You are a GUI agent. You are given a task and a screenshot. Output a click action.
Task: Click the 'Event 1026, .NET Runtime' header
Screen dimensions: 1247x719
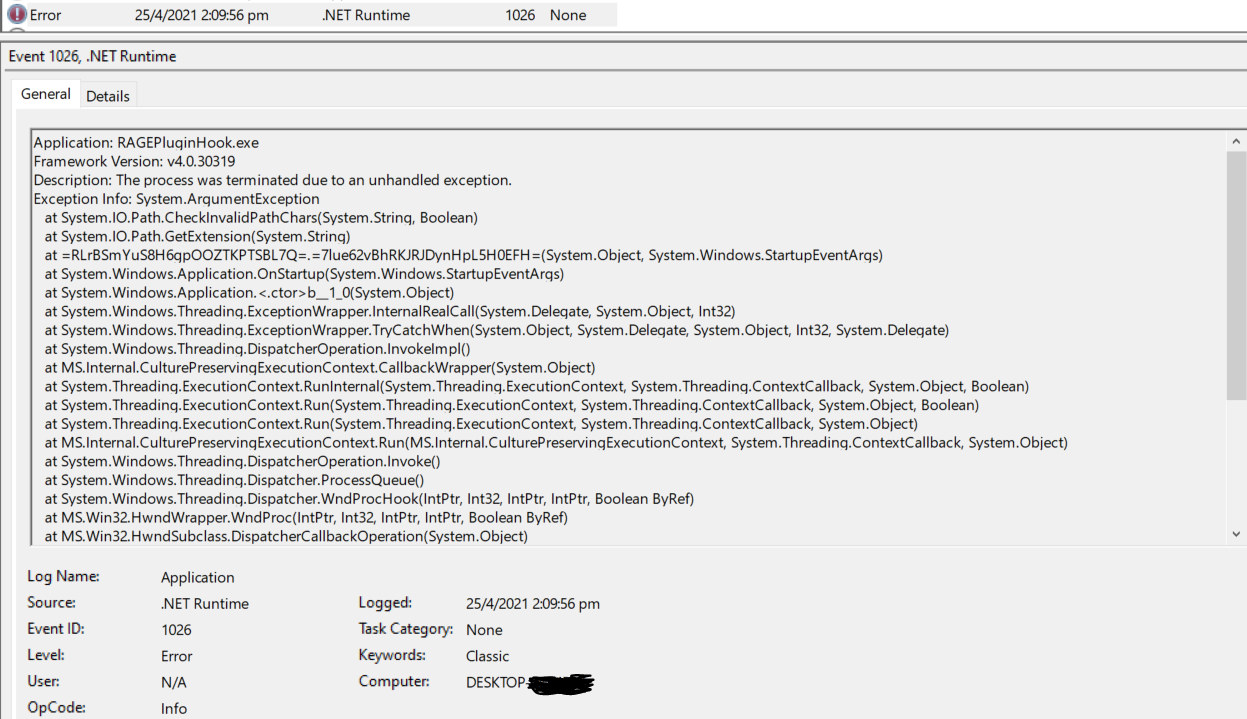tap(92, 57)
